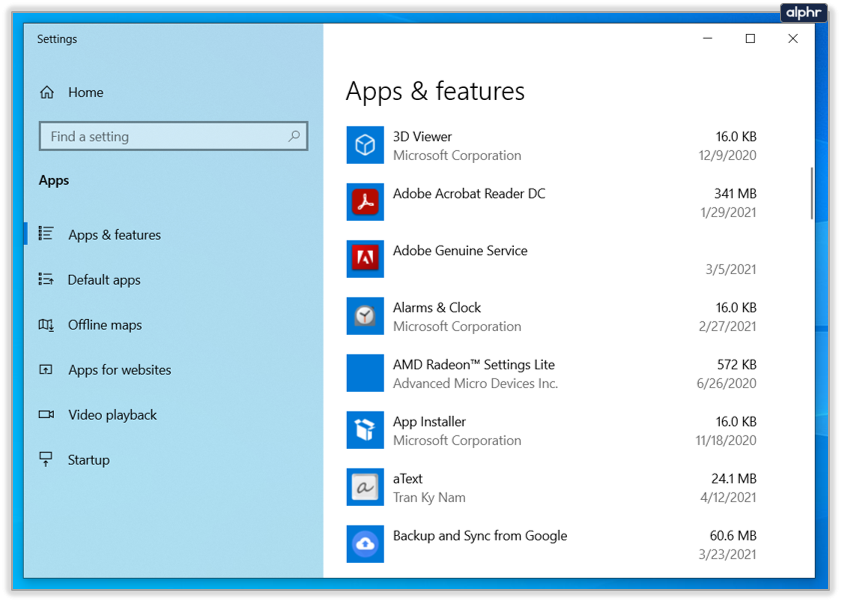This screenshot has height=602, width=841.
Task: Select Backup and Sync from Google entry
Action: [x=479, y=536]
